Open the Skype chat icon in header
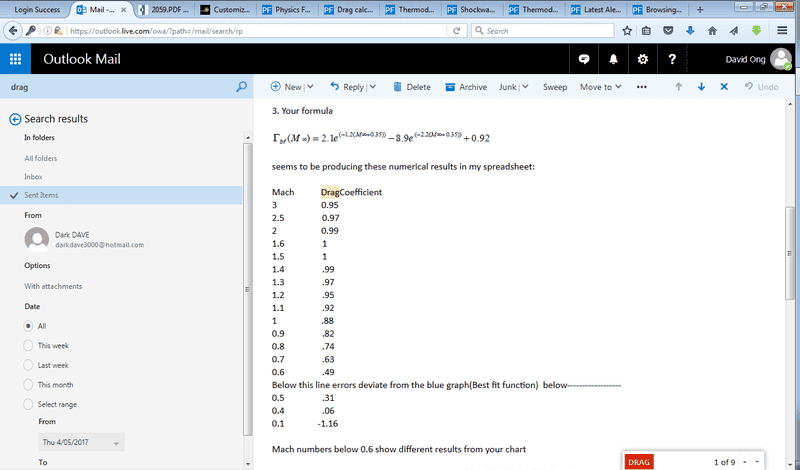This screenshot has height=470, width=800. [x=584, y=59]
